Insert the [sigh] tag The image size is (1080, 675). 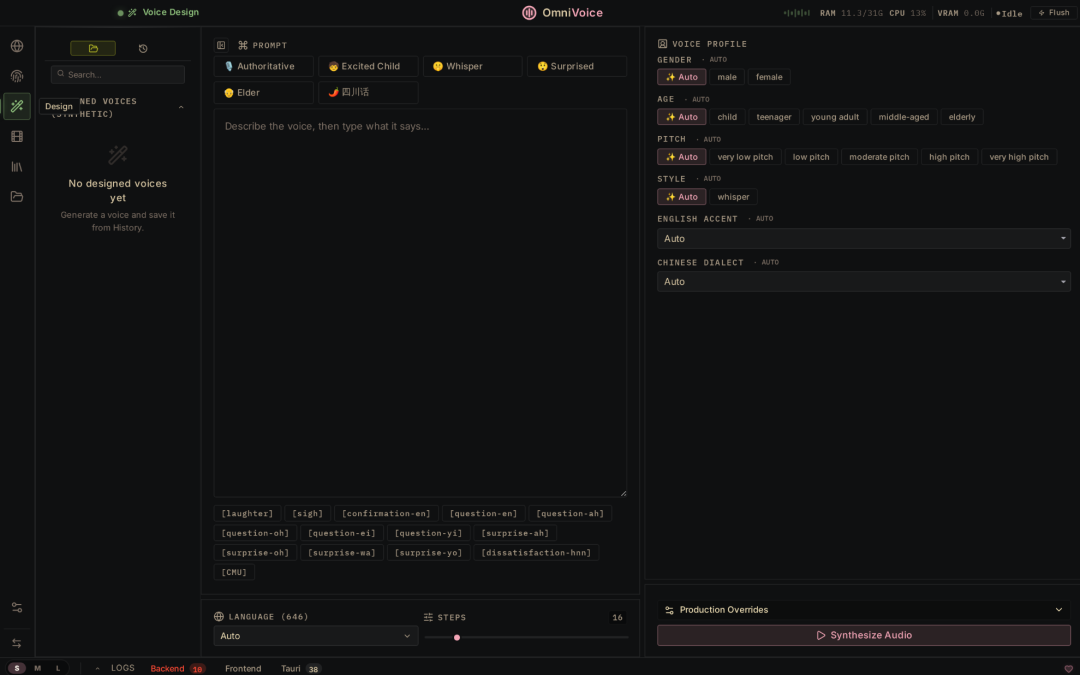[x=308, y=514]
